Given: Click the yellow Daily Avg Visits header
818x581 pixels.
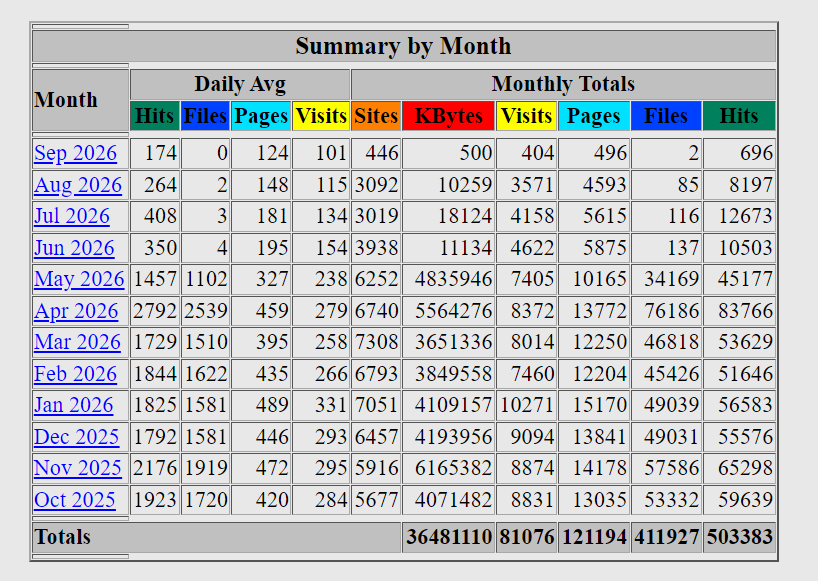Looking at the screenshot, I should coord(321,116).
